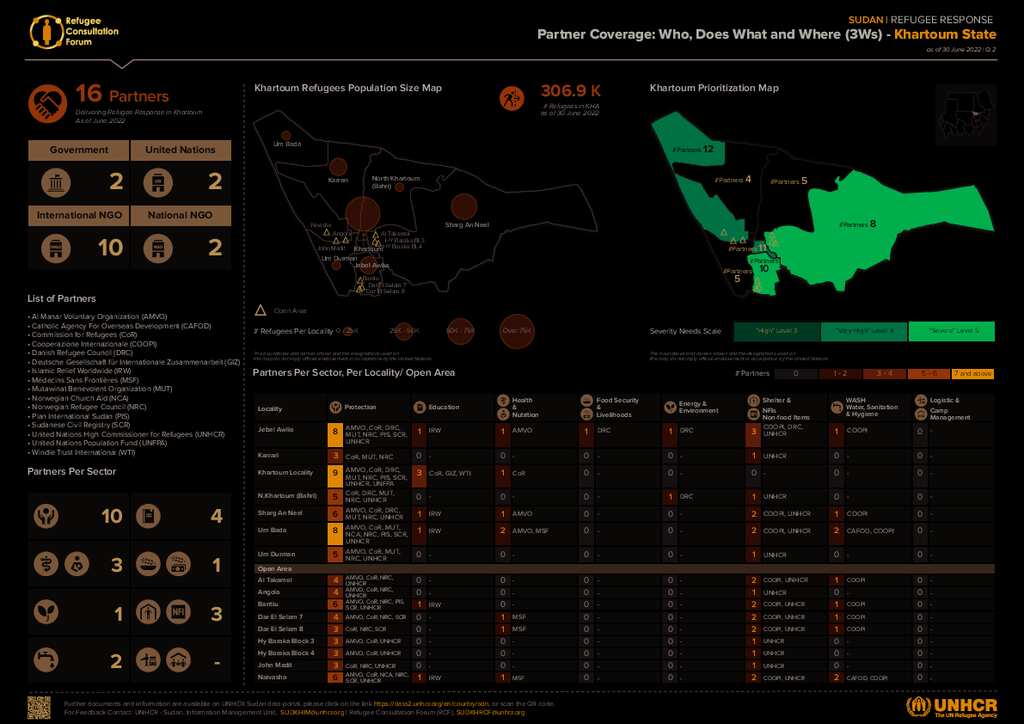This screenshot has height=724, width=1024.
Task: Open the data2.unhcr.org portal link
Action: (431, 704)
